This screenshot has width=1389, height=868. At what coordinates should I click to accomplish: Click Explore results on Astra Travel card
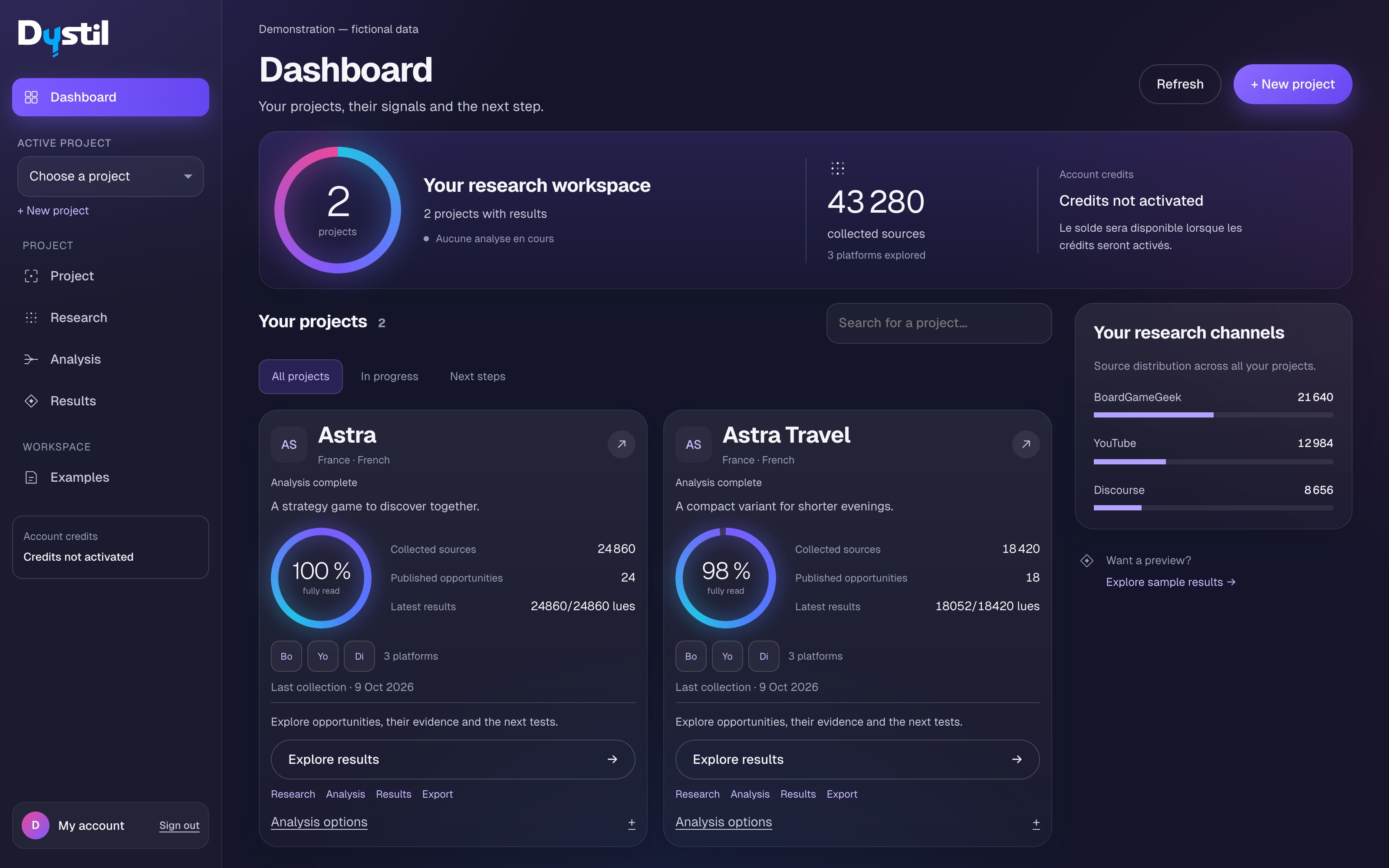[858, 759]
